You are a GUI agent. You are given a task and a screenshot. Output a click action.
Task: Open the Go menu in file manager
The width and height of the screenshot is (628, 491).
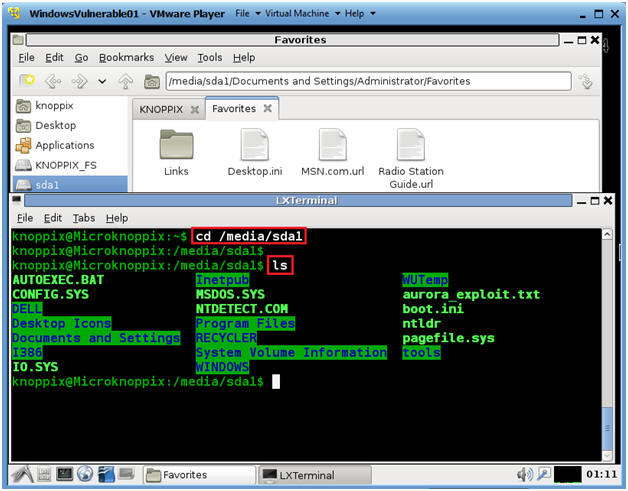click(x=81, y=58)
